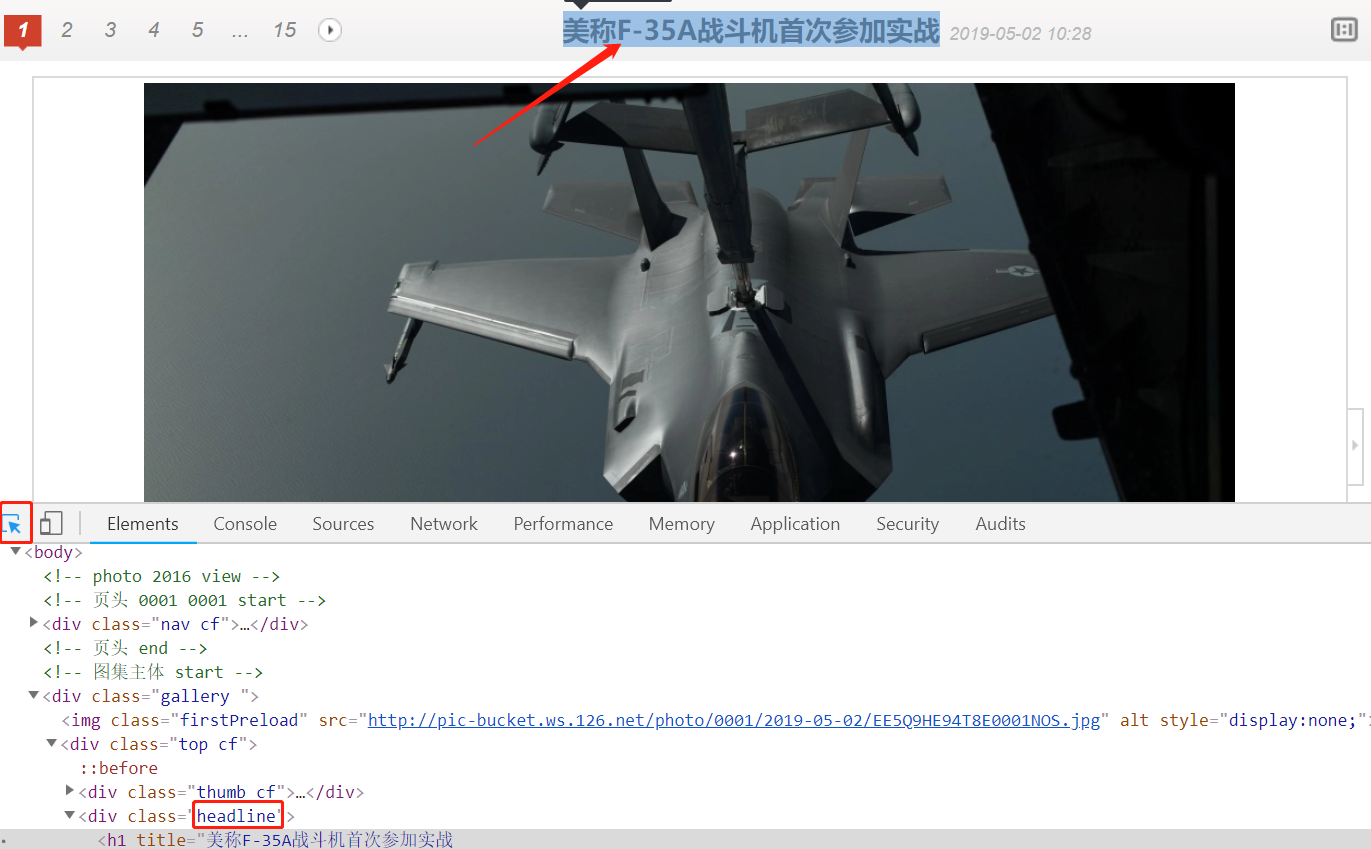Go to gallery page 2

coord(67,30)
